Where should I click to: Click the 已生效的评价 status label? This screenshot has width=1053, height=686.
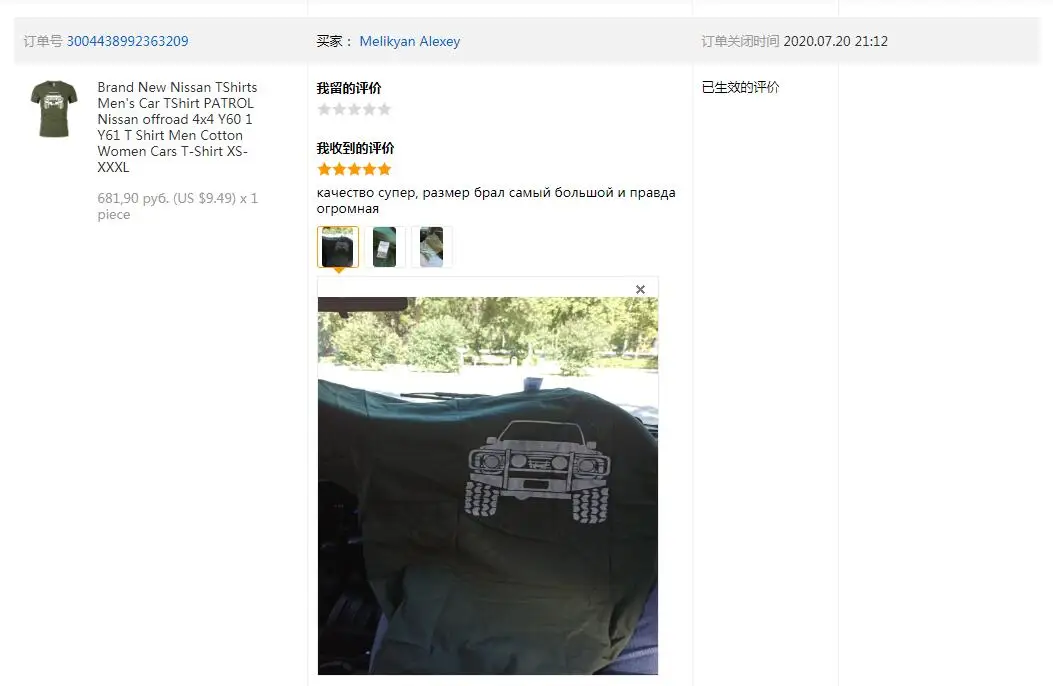point(740,87)
